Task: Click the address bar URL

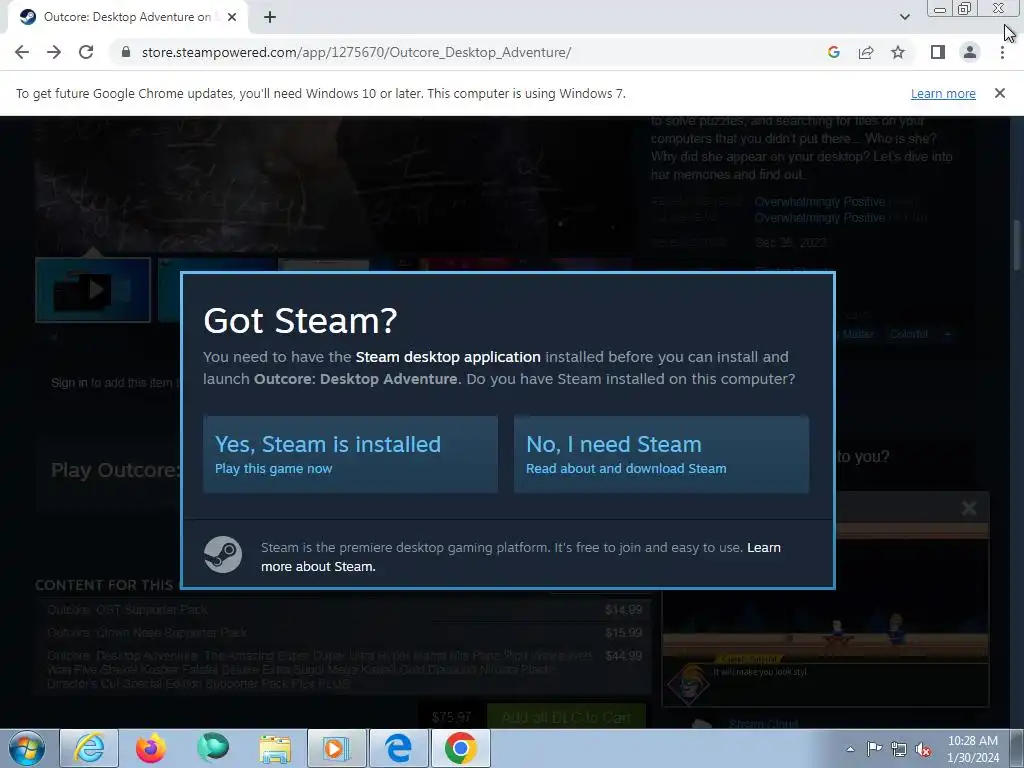Action: (357, 52)
